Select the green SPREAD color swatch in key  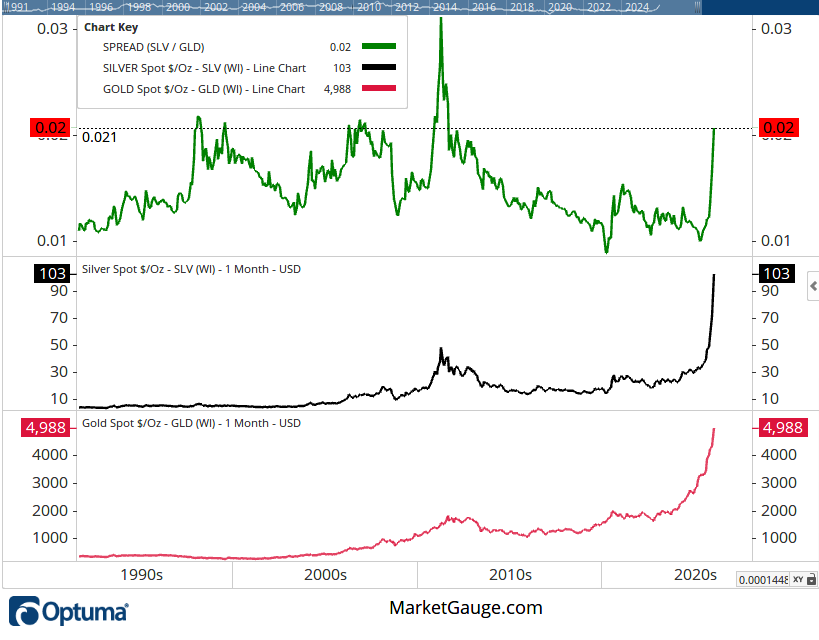click(379, 46)
